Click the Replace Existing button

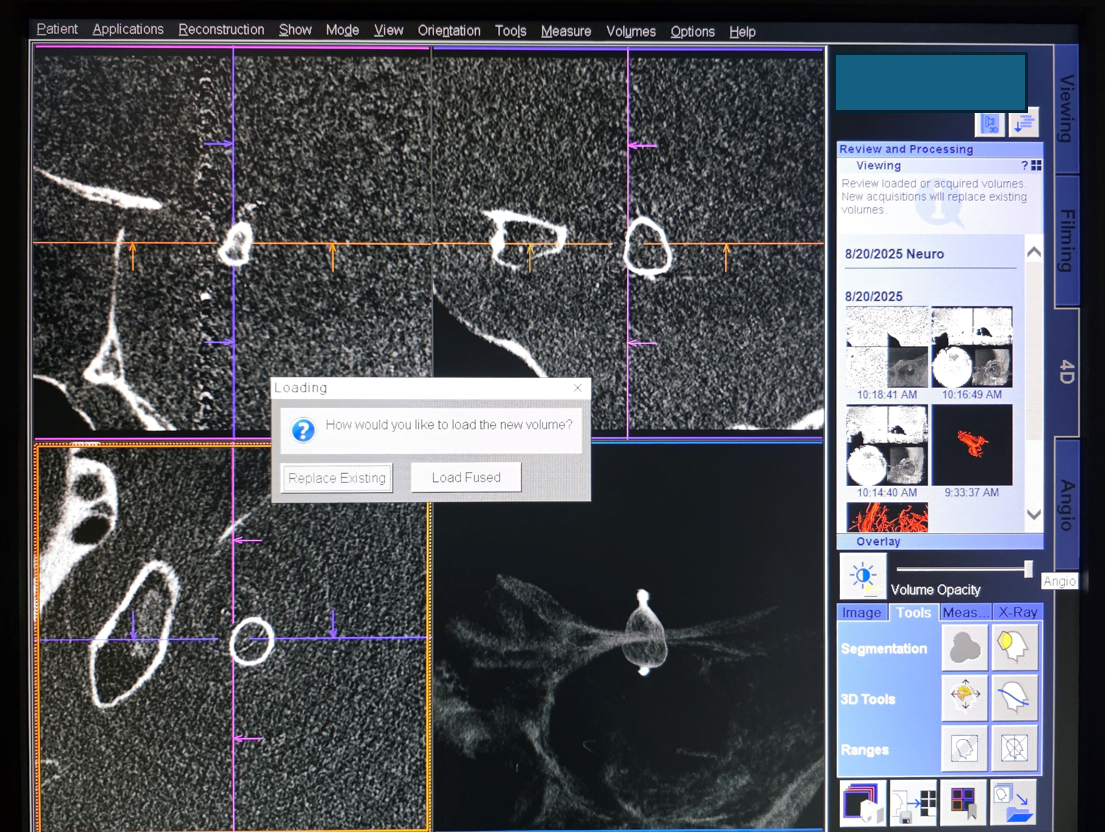coord(337,478)
